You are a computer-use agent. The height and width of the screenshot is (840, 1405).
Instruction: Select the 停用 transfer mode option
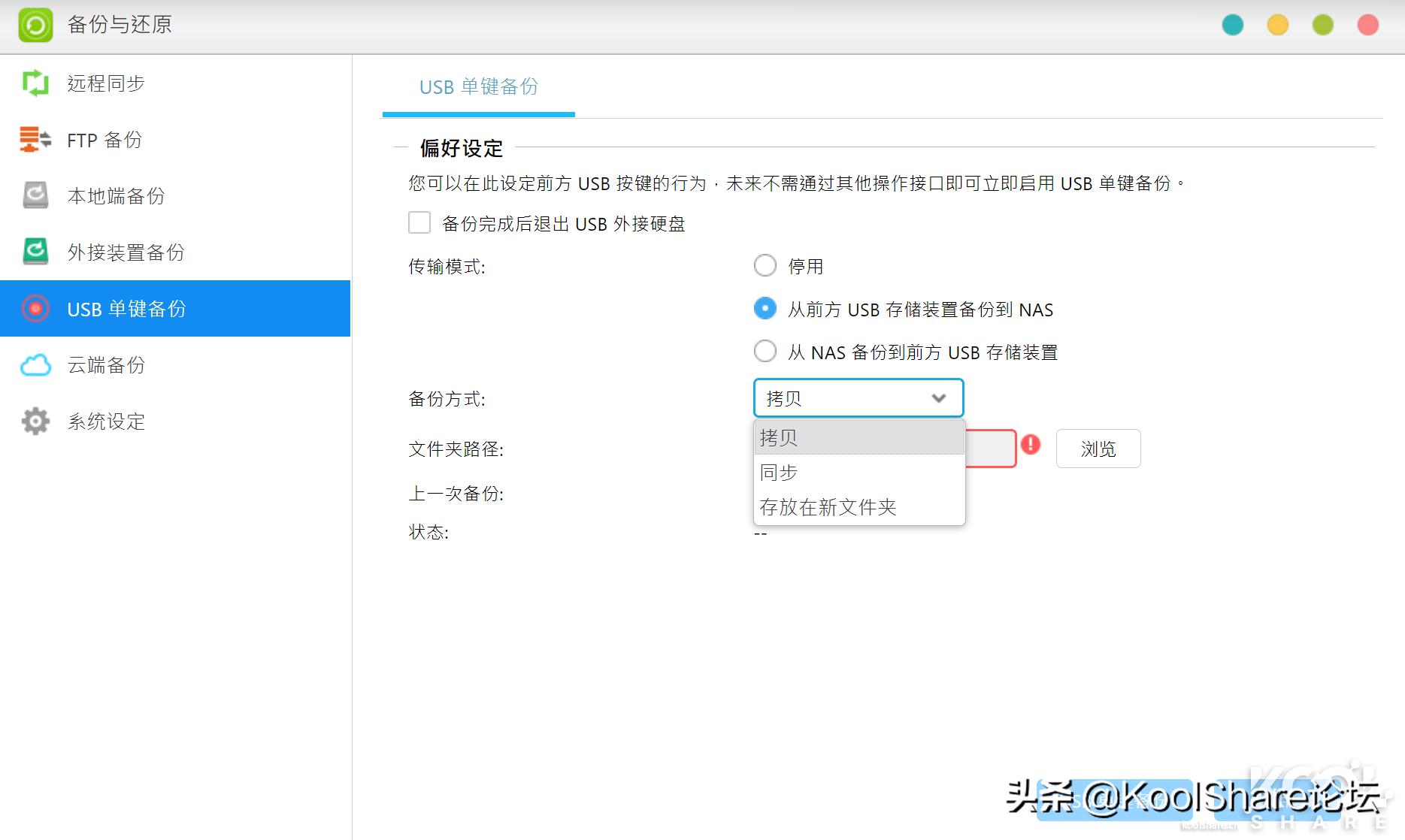(x=765, y=265)
